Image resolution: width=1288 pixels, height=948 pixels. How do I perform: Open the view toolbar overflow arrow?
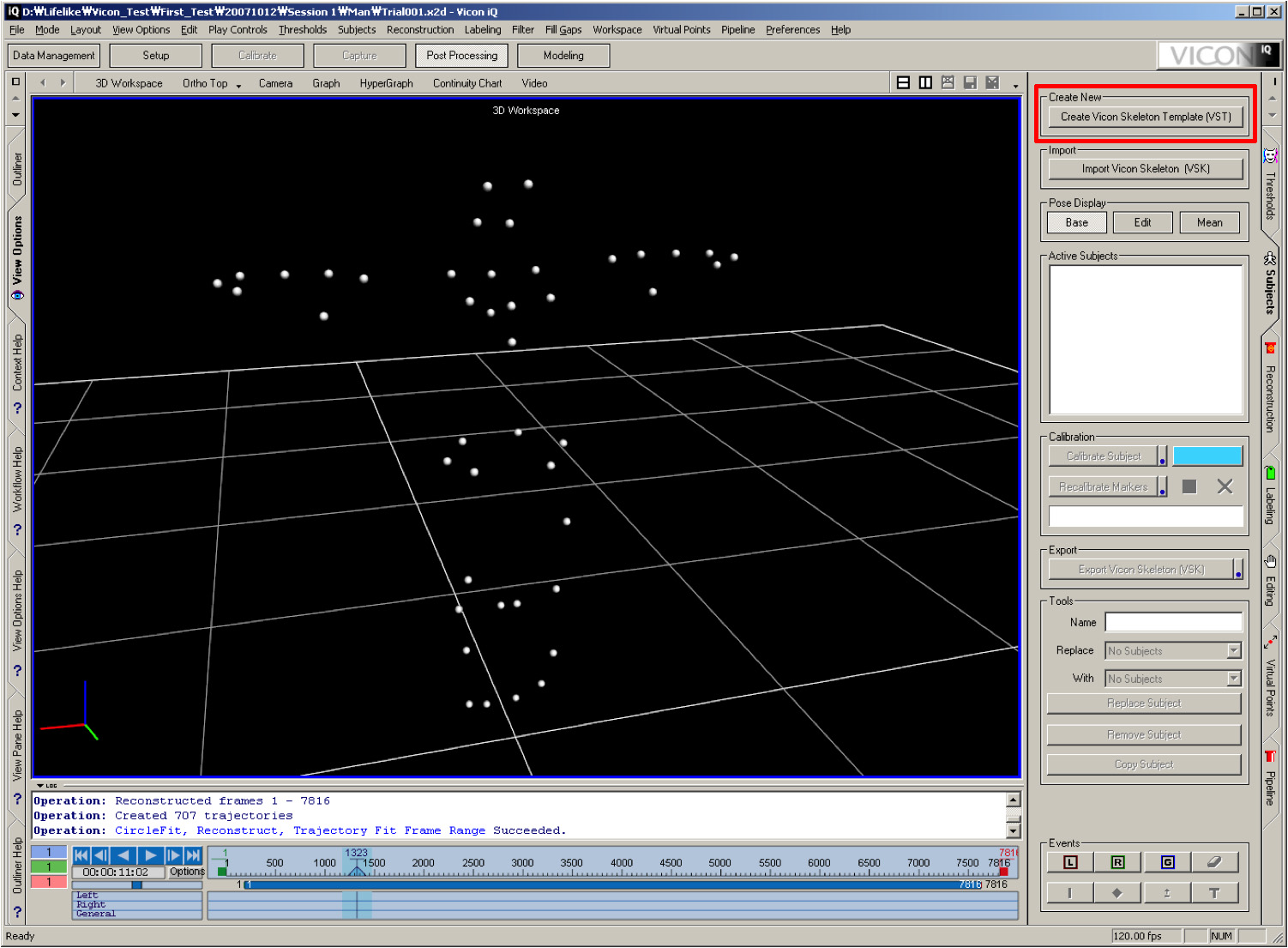click(x=1015, y=86)
